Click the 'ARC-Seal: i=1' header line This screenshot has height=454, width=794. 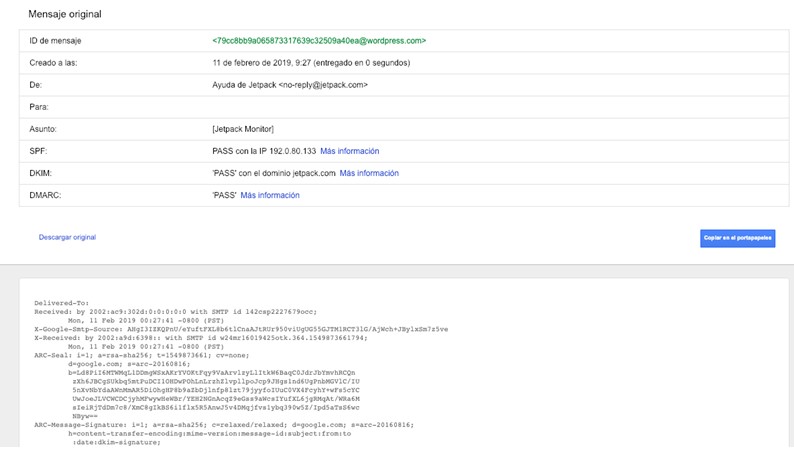(x=142, y=355)
